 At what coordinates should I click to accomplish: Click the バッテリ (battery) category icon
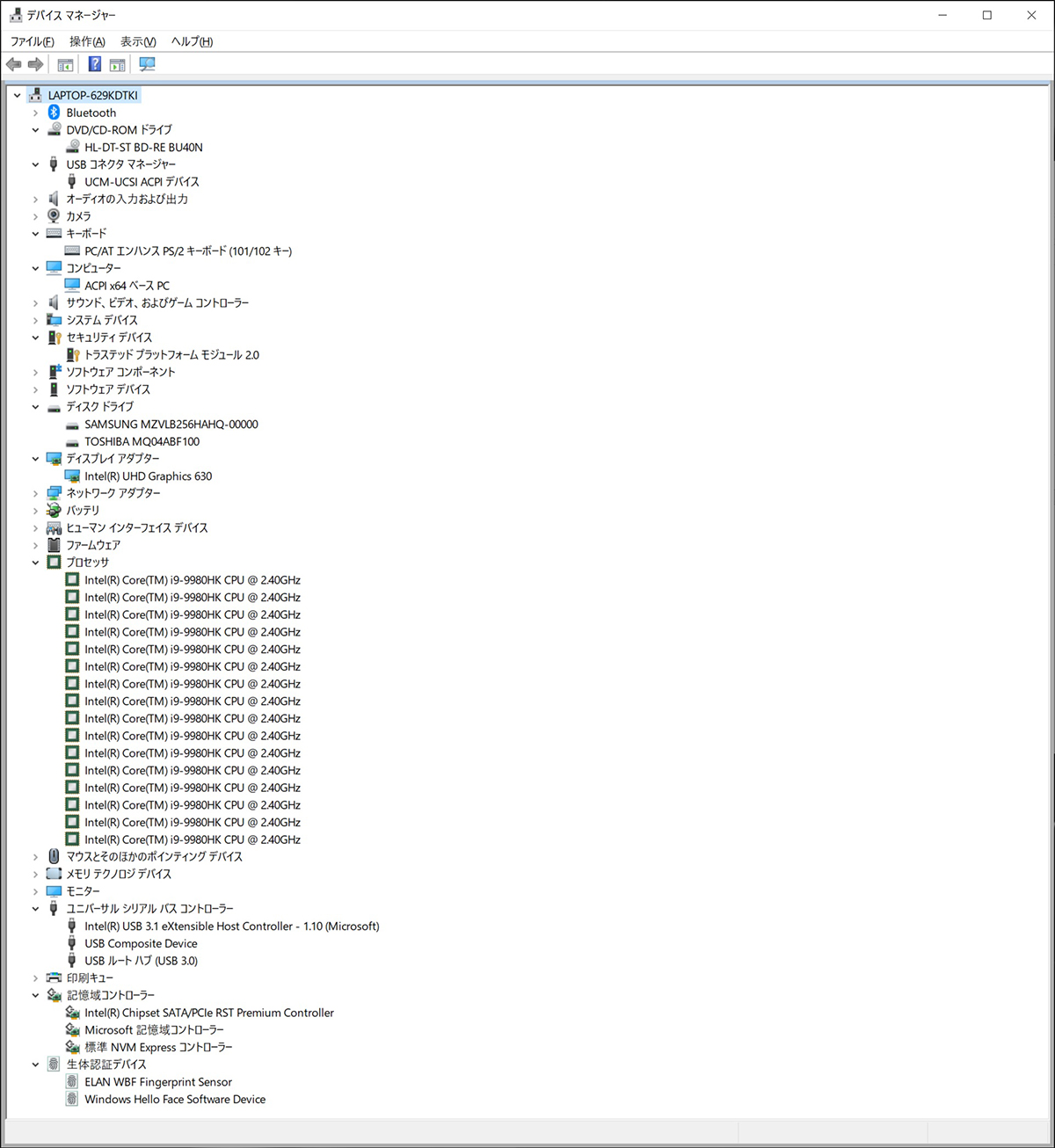point(54,511)
